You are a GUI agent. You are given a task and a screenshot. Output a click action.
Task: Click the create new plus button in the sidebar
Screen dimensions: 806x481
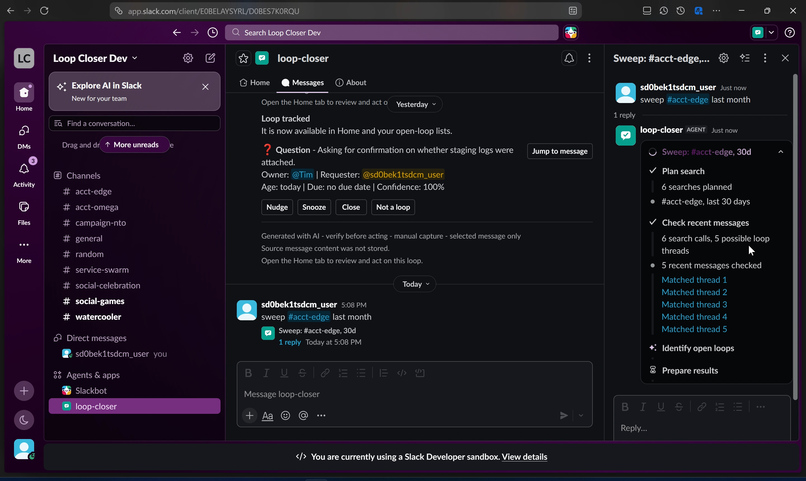click(x=24, y=391)
